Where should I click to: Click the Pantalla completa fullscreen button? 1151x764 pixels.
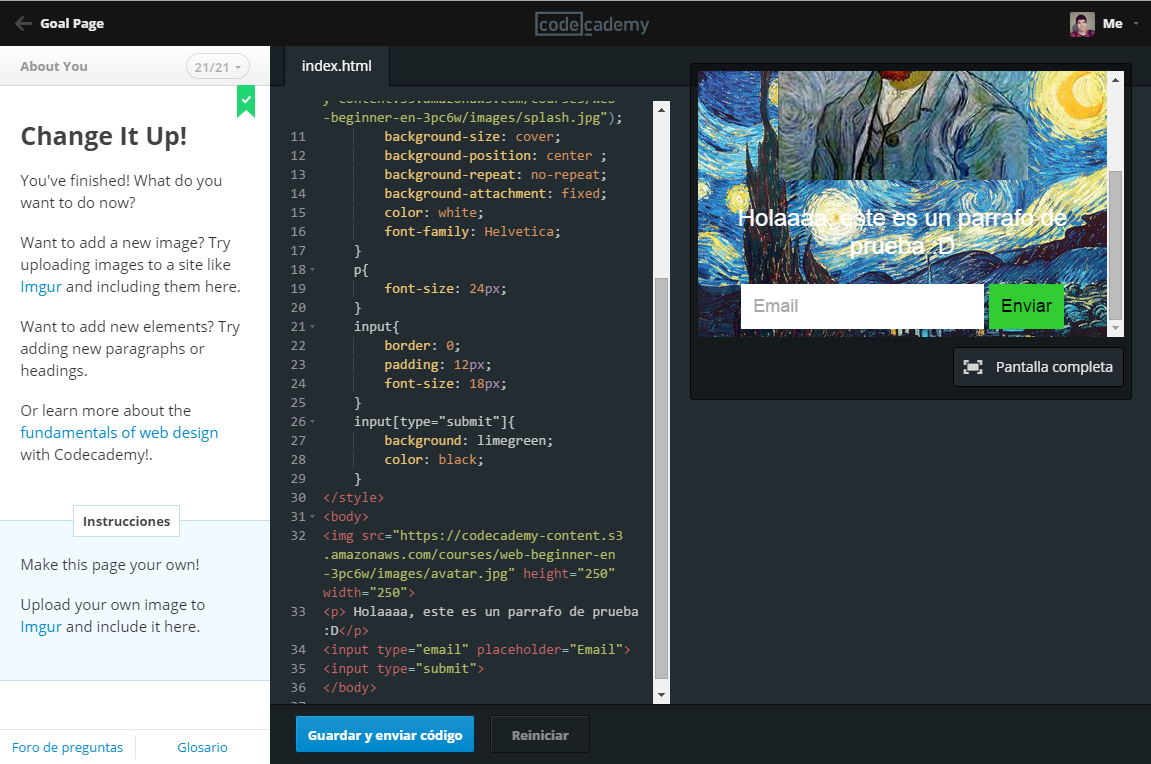point(1039,367)
